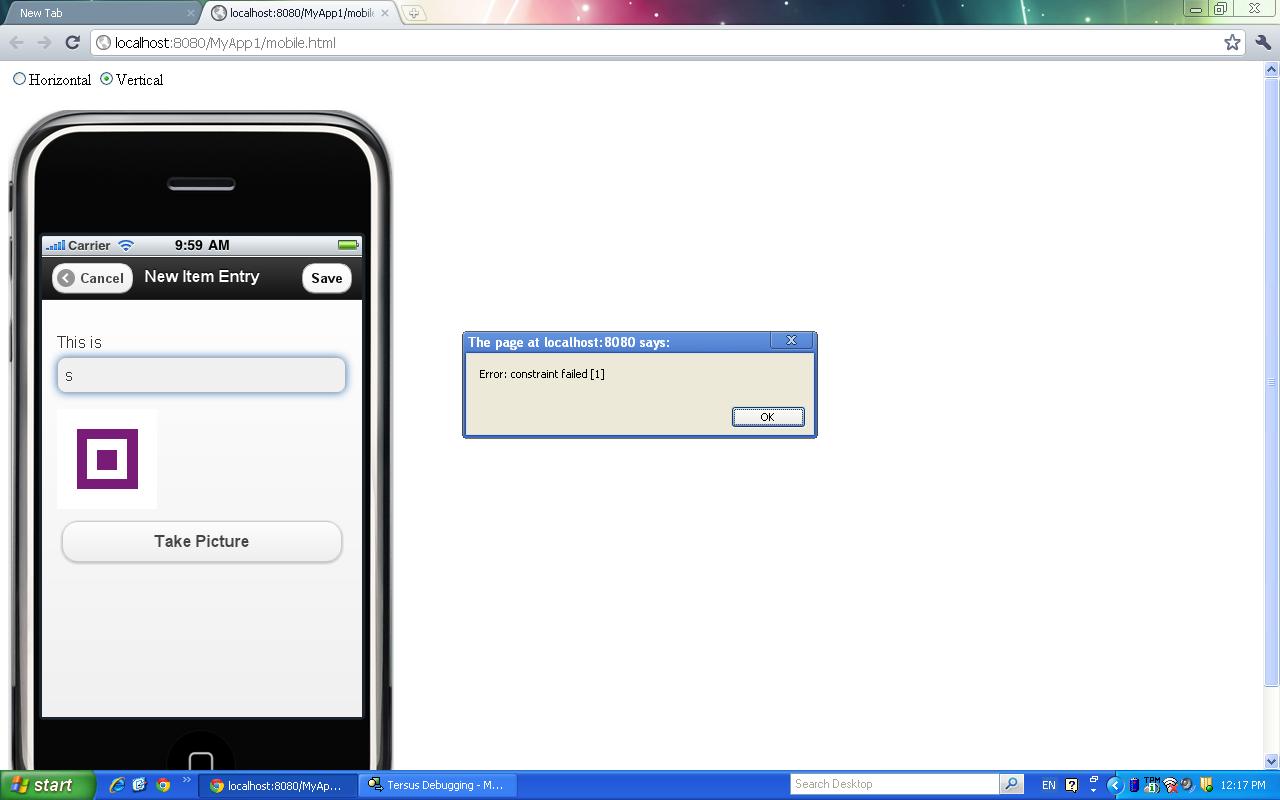Bookmark this page with the star icon
1280x800 pixels.
coord(1232,42)
